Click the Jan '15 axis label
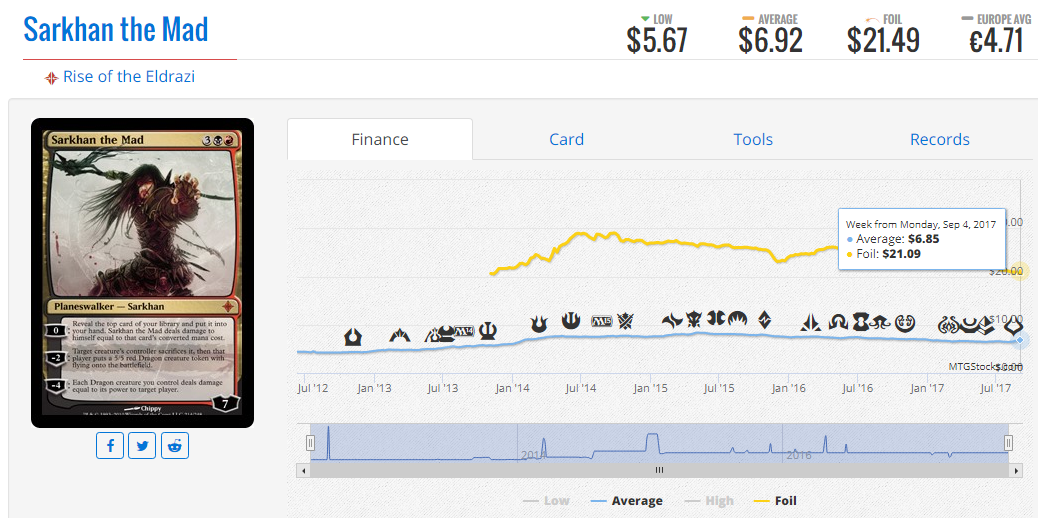Viewport: 1038px width, 518px height. 653,388
